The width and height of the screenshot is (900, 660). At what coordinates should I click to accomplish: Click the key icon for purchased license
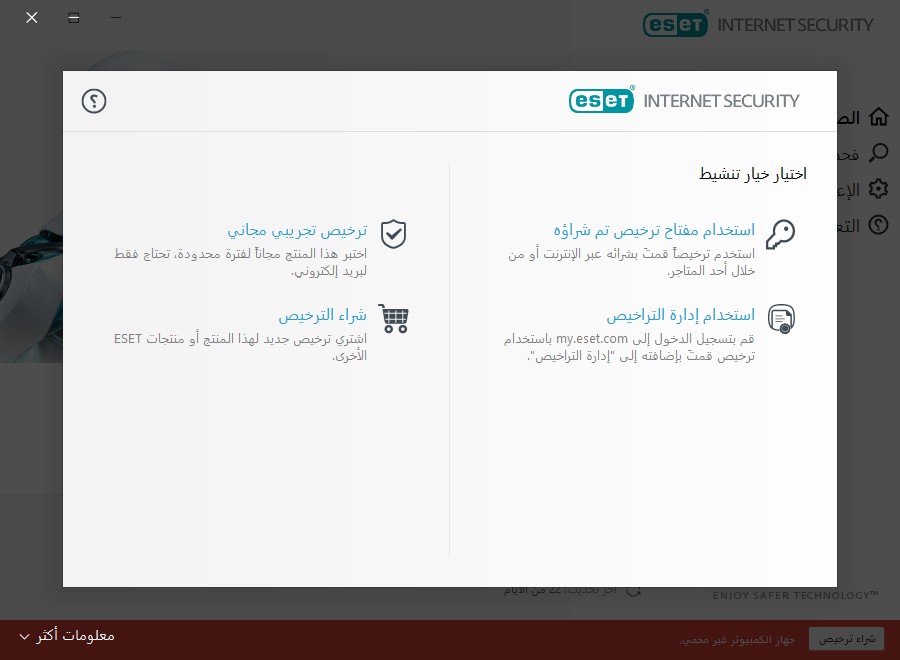pos(781,234)
